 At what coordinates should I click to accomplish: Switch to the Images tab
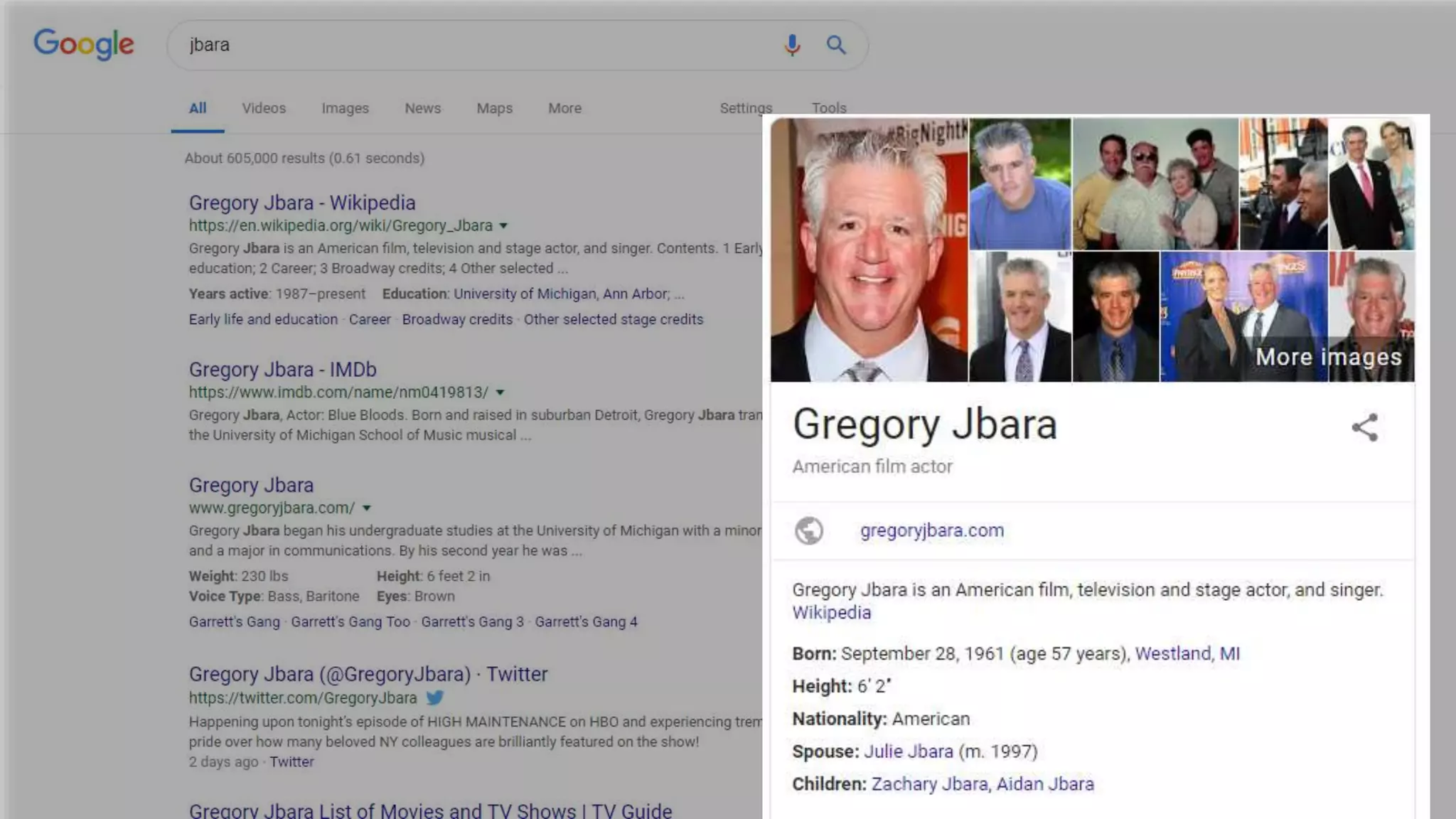(x=345, y=108)
